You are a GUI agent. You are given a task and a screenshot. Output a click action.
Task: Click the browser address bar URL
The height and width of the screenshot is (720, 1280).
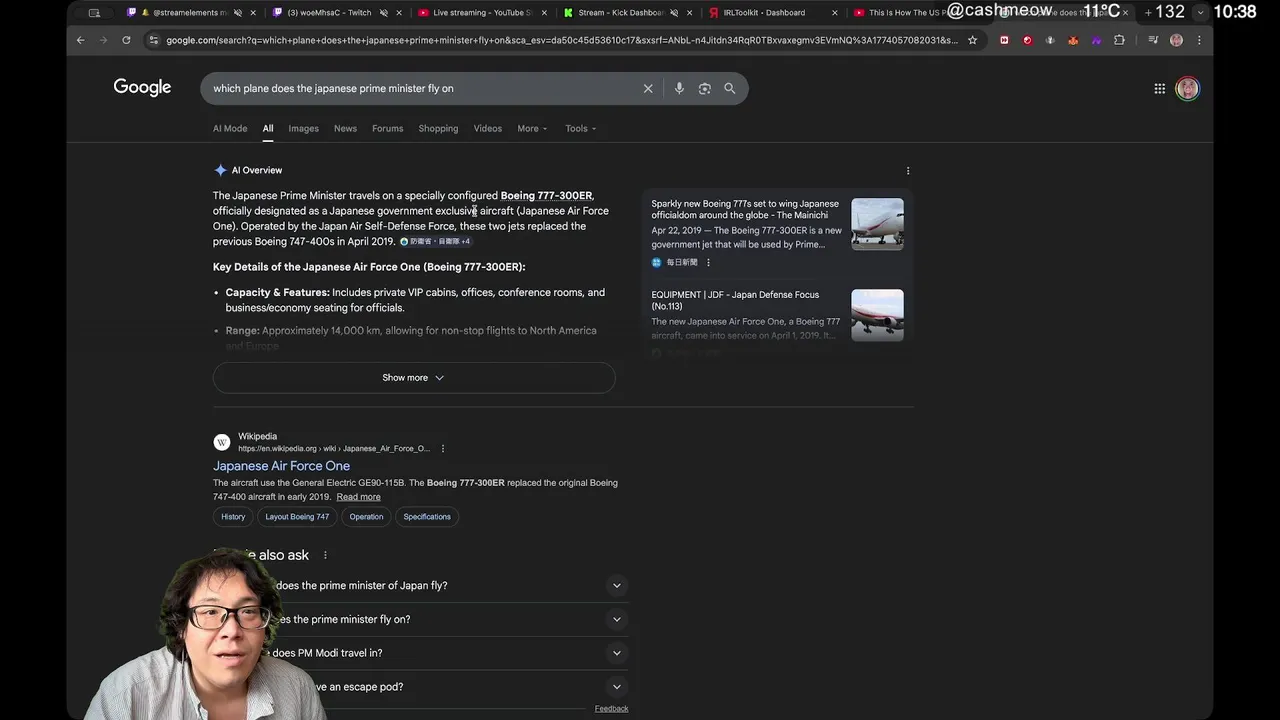coord(560,40)
